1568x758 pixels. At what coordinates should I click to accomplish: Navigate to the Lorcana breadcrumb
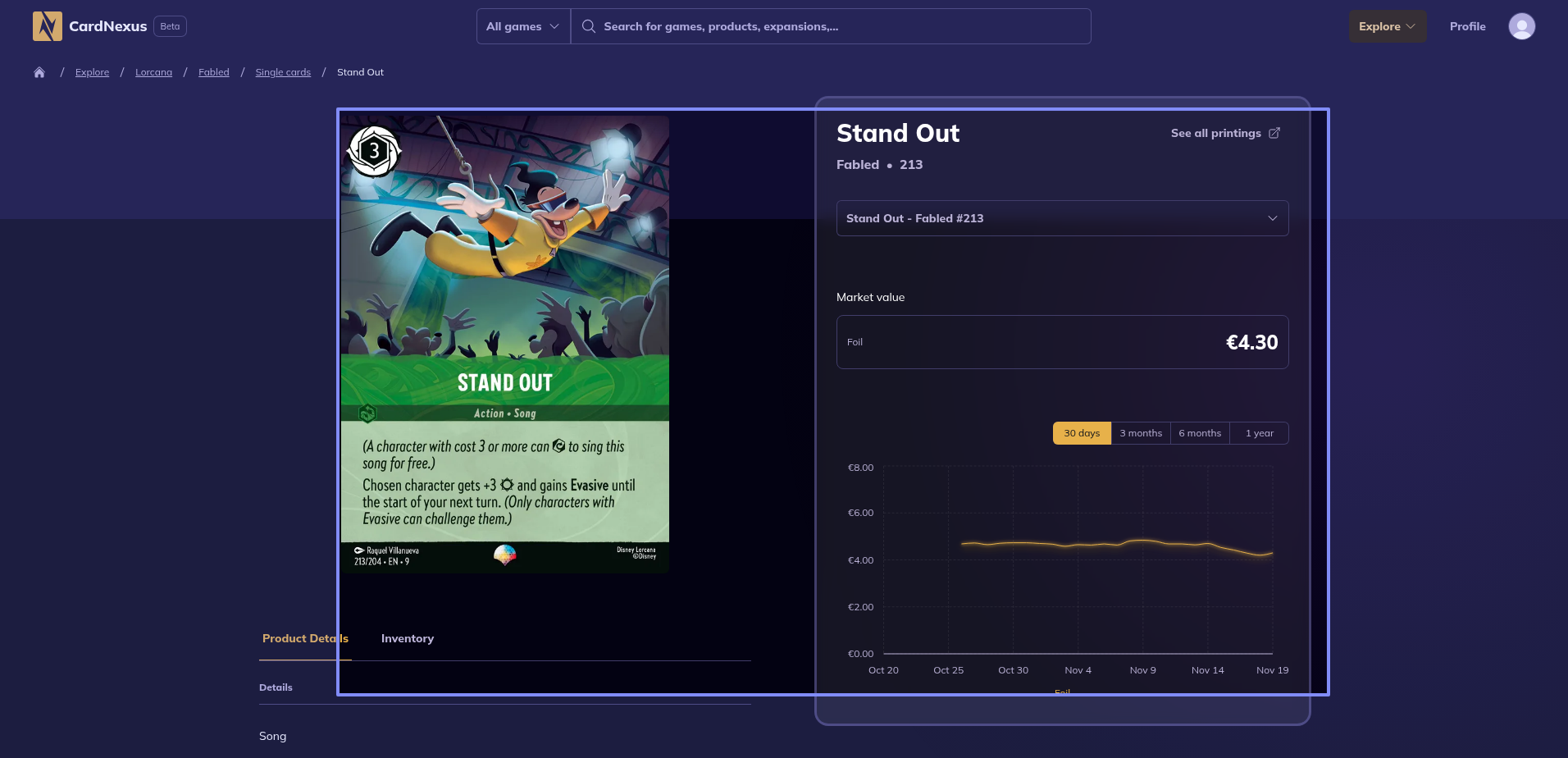pyautogui.click(x=153, y=72)
